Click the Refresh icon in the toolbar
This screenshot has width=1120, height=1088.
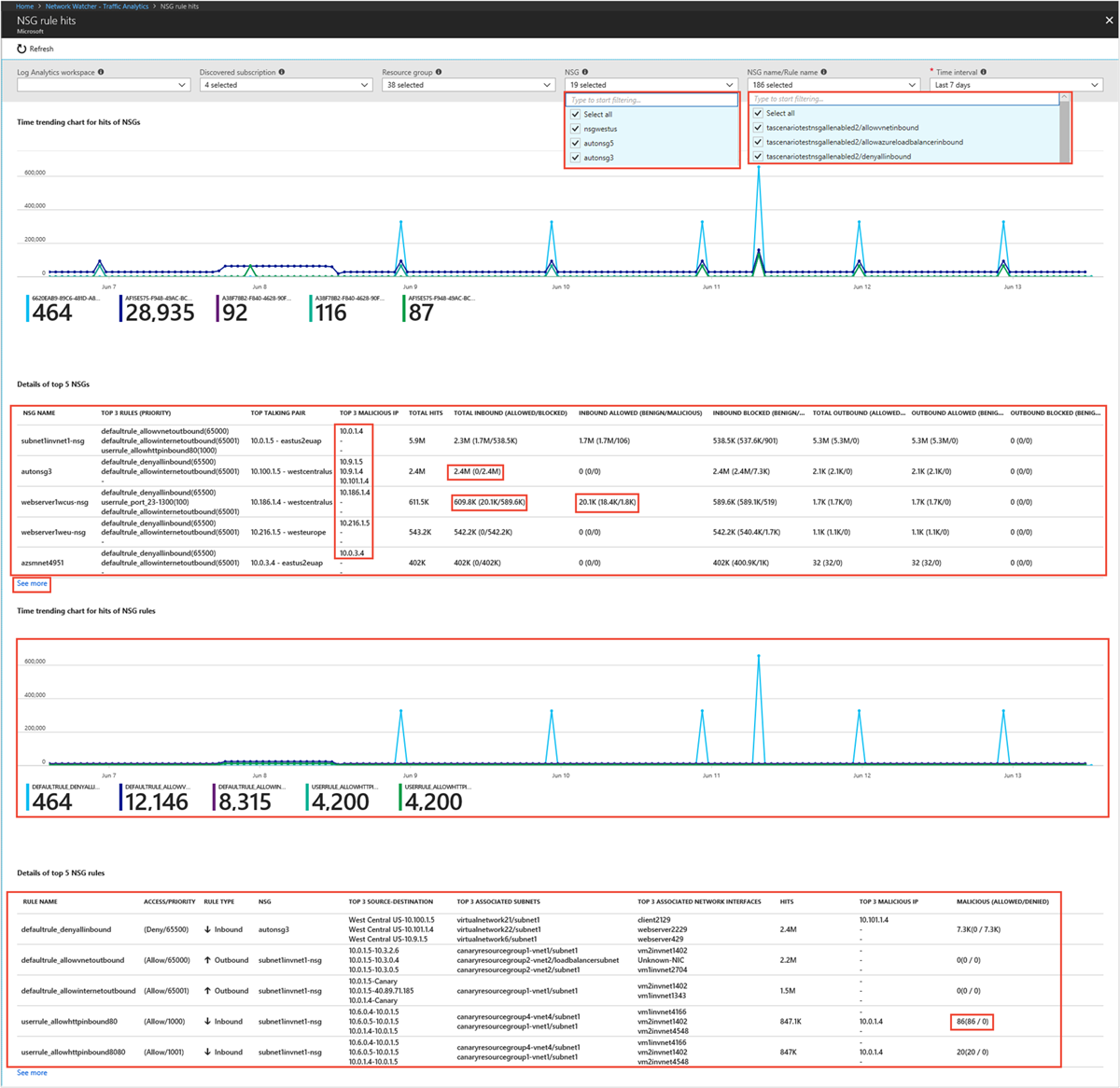tap(21, 49)
